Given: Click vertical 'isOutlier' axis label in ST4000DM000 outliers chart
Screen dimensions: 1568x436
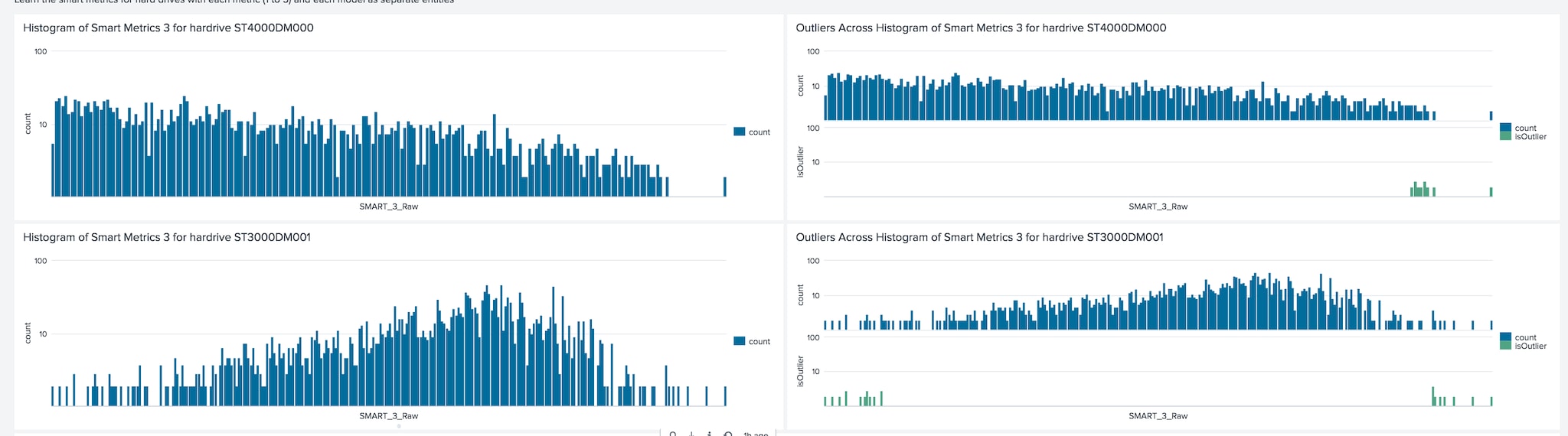Looking at the screenshot, I should point(801,162).
